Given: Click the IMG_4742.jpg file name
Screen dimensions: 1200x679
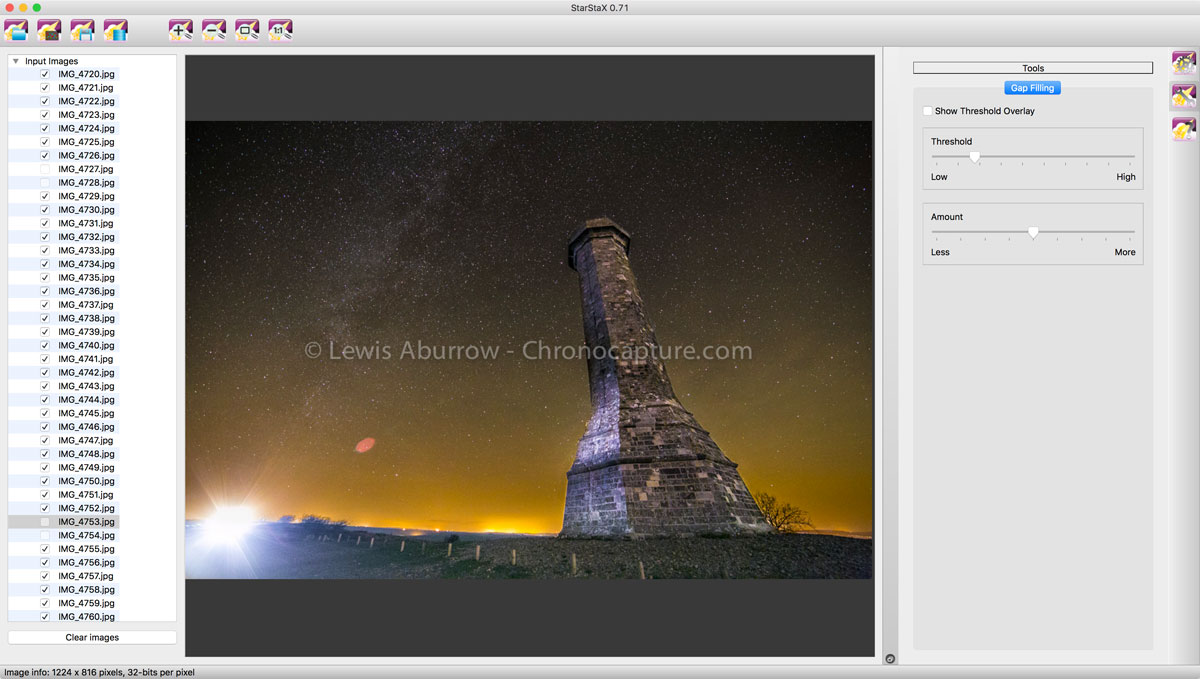Looking at the screenshot, I should (86, 373).
